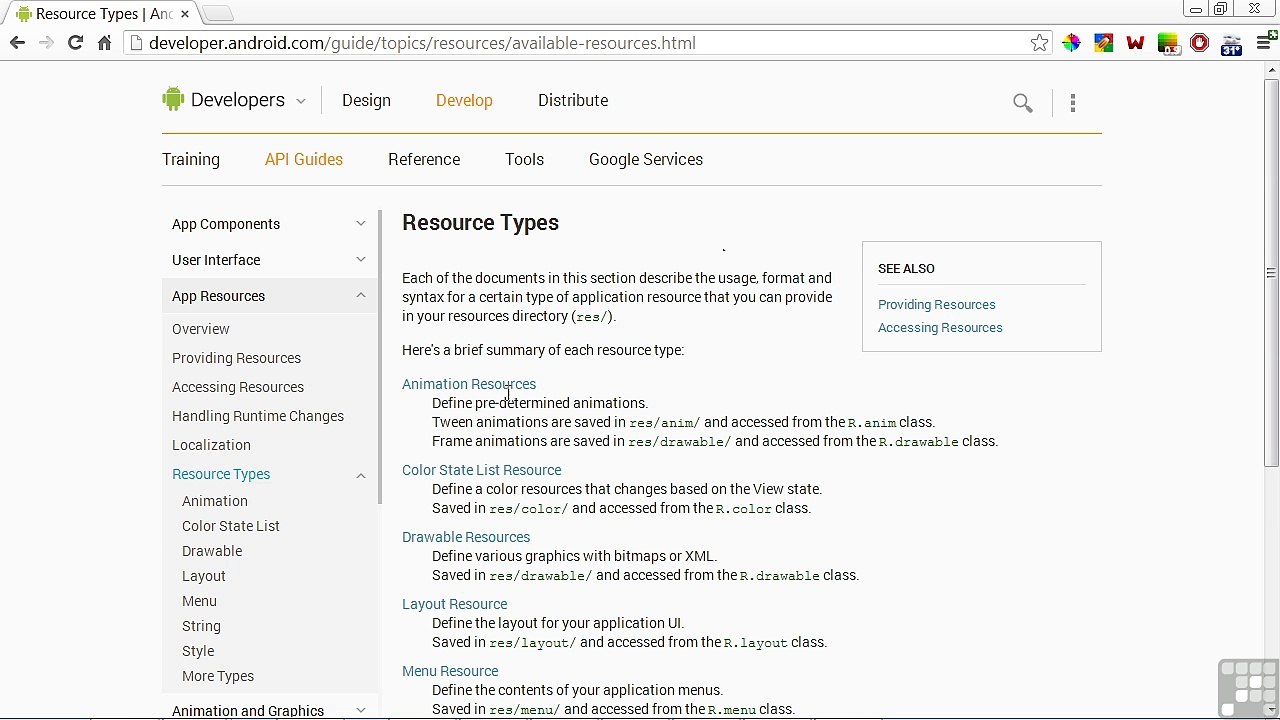The height and width of the screenshot is (720, 1280).
Task: Open Animation under Resource Types
Action: [215, 501]
